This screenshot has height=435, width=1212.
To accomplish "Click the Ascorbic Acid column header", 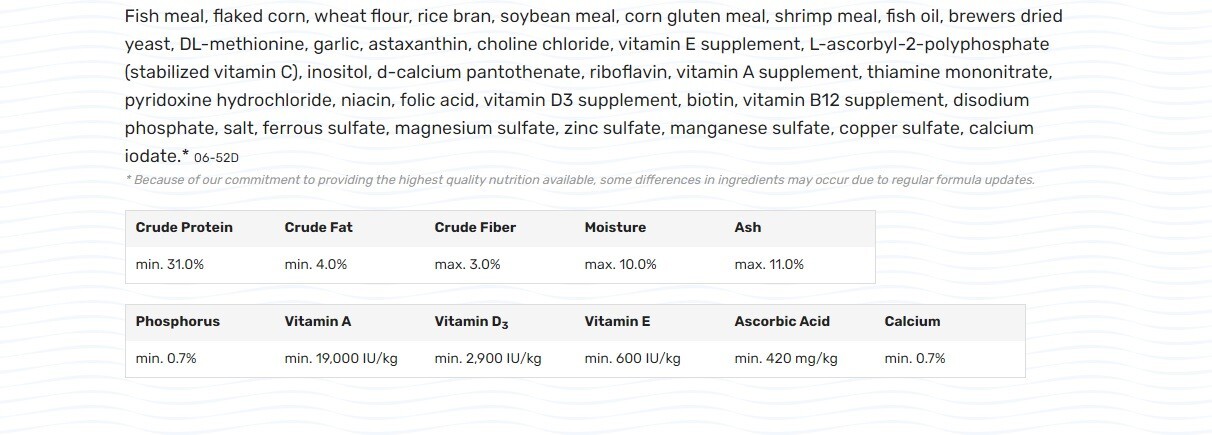I will (782, 321).
